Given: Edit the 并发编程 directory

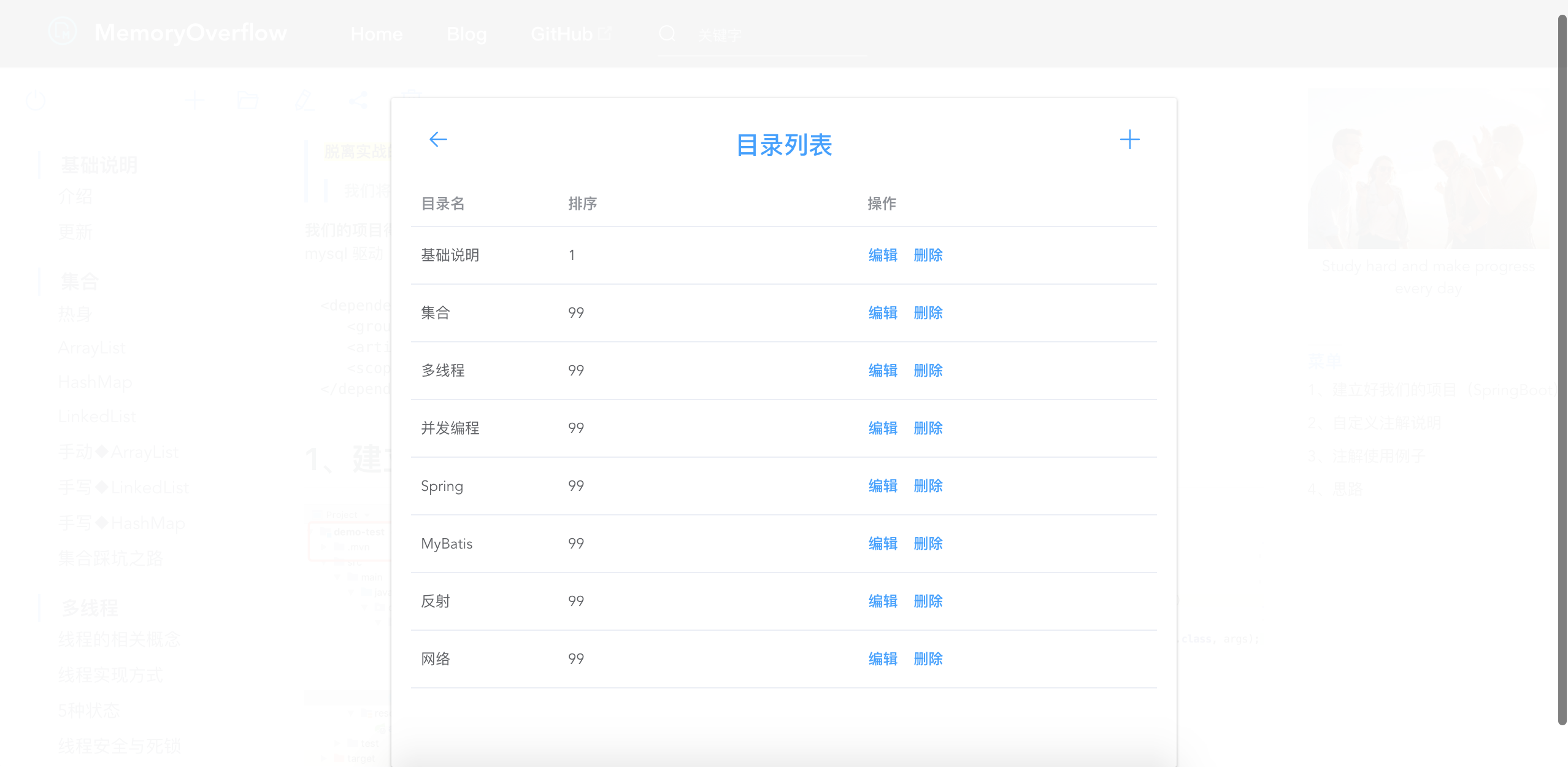Looking at the screenshot, I should 883,428.
